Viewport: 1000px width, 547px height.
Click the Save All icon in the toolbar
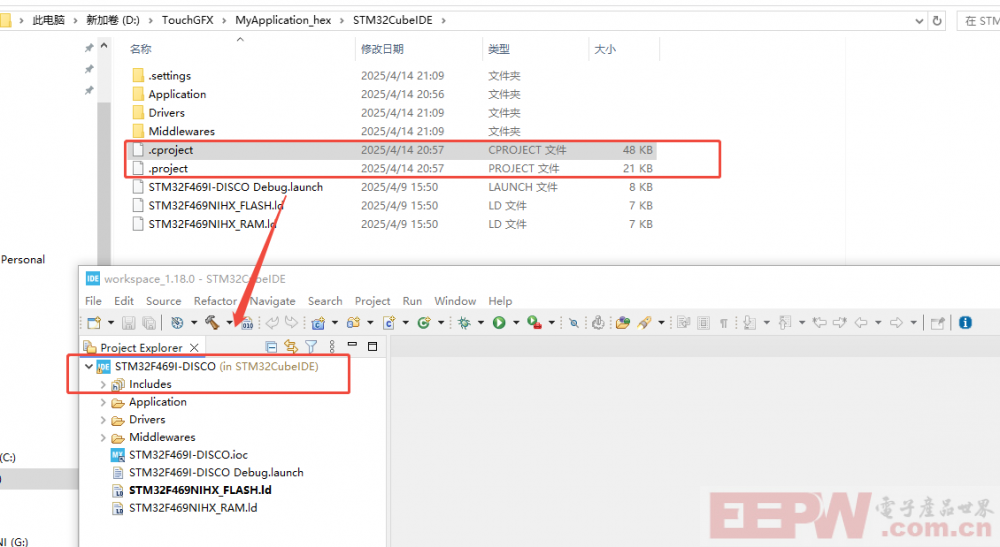(149, 323)
